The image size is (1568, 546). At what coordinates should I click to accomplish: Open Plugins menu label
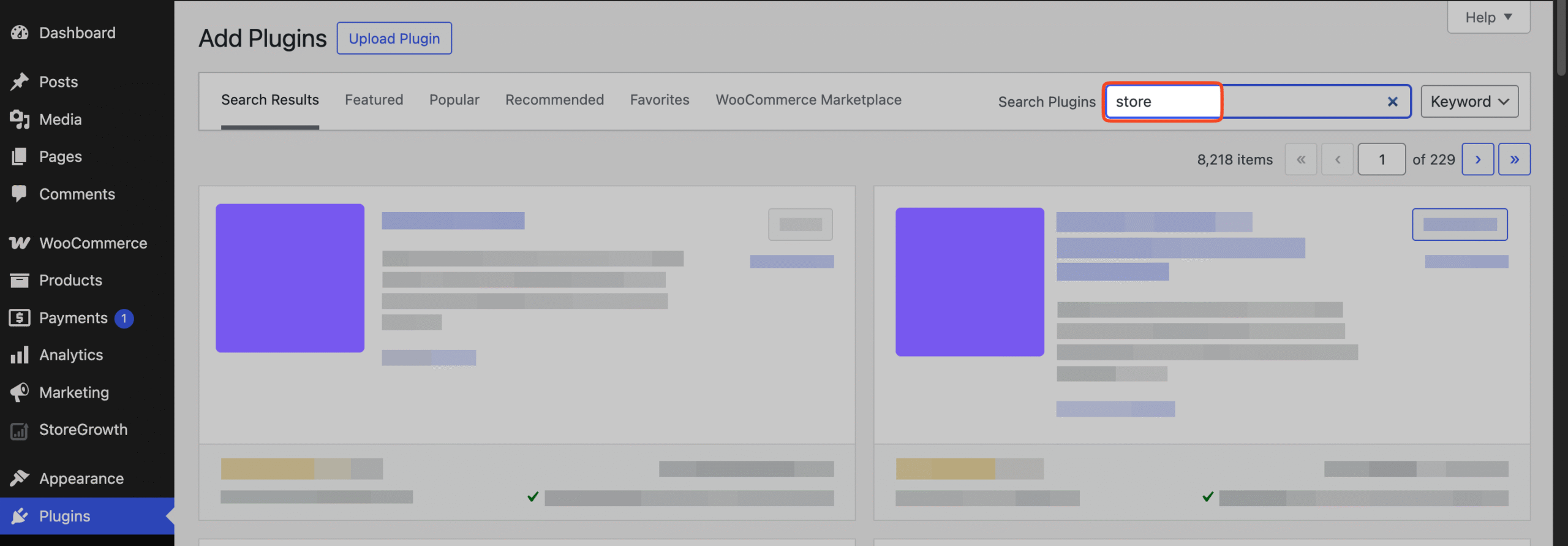[x=65, y=516]
